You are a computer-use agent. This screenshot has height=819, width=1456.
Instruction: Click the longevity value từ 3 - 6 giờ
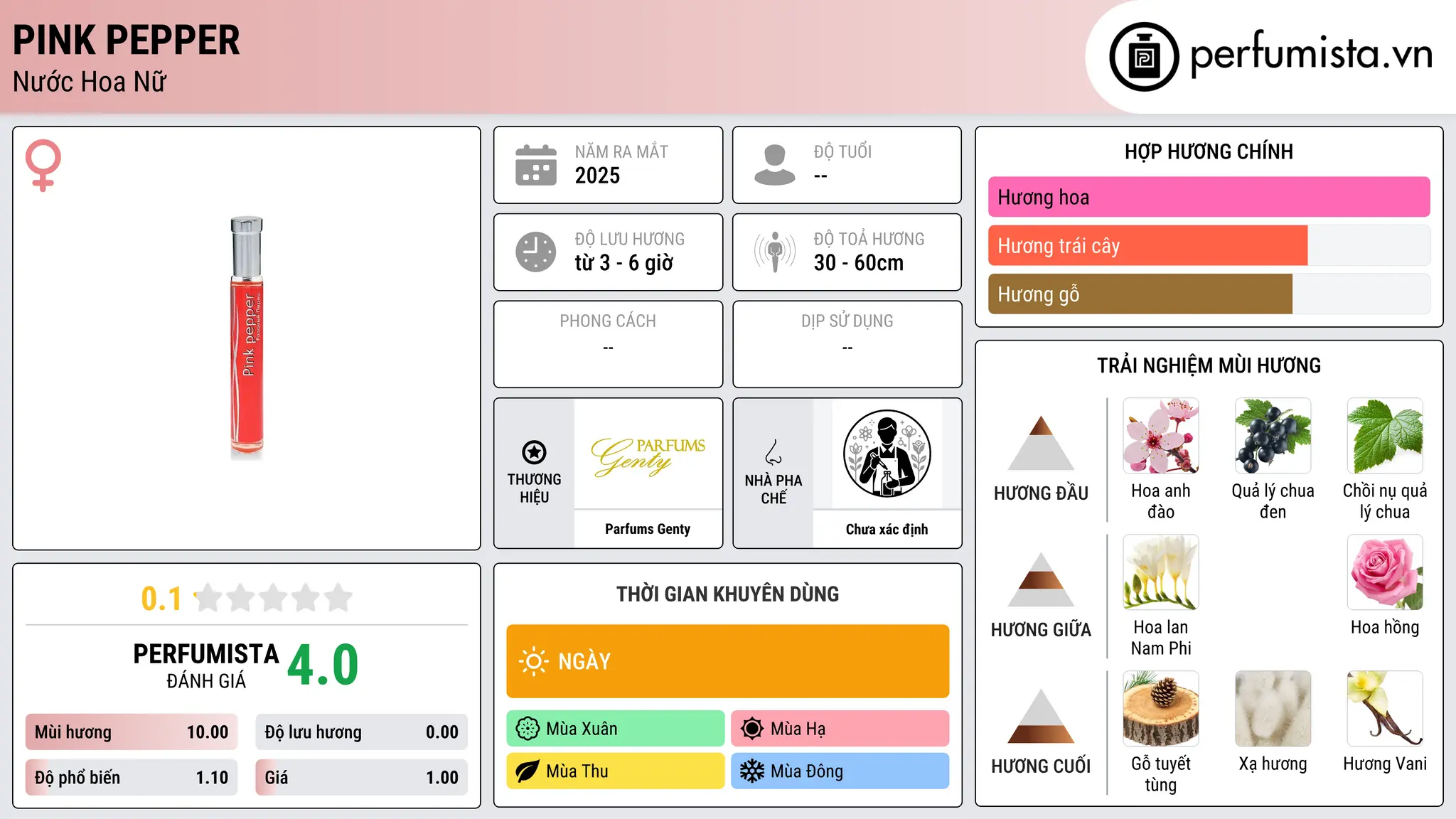pyautogui.click(x=624, y=263)
